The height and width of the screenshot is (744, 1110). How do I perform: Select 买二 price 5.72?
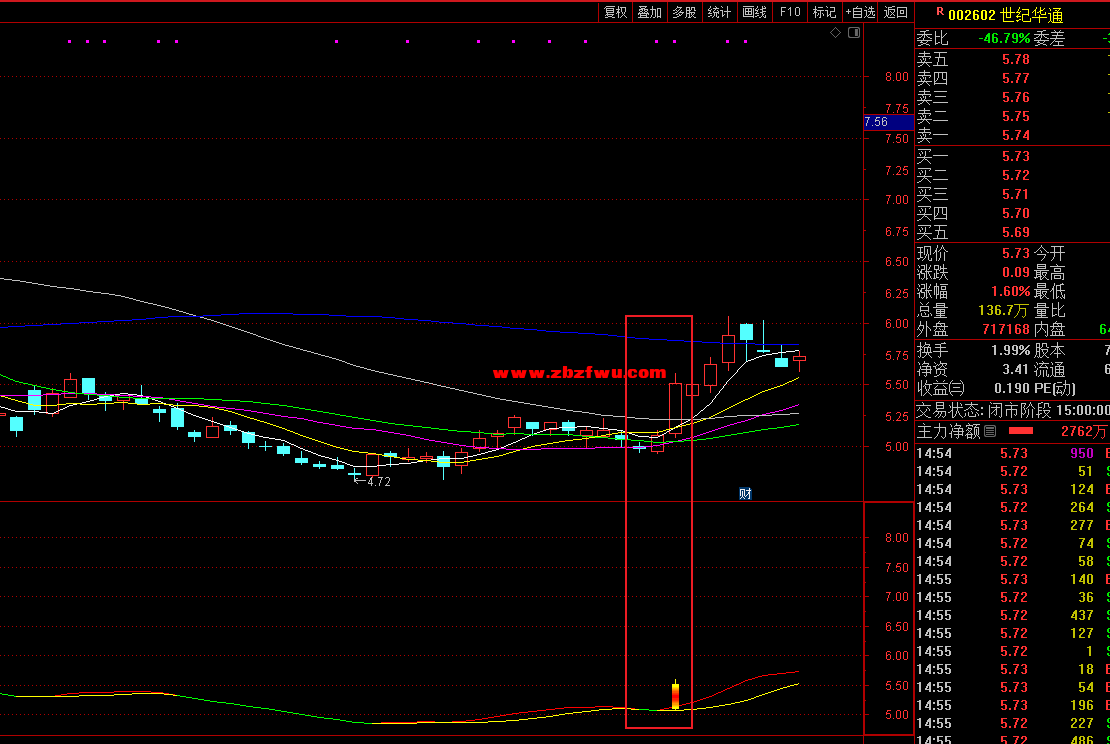[x=1016, y=176]
